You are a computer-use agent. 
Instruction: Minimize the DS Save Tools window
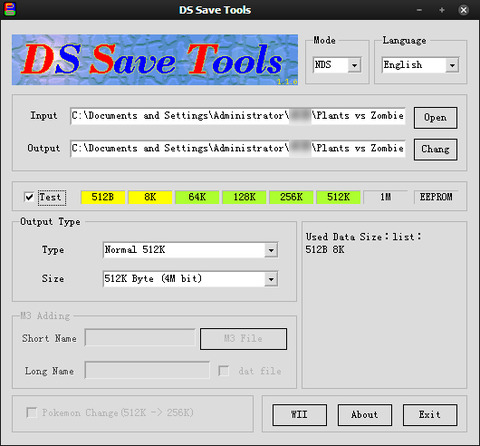(x=419, y=10)
